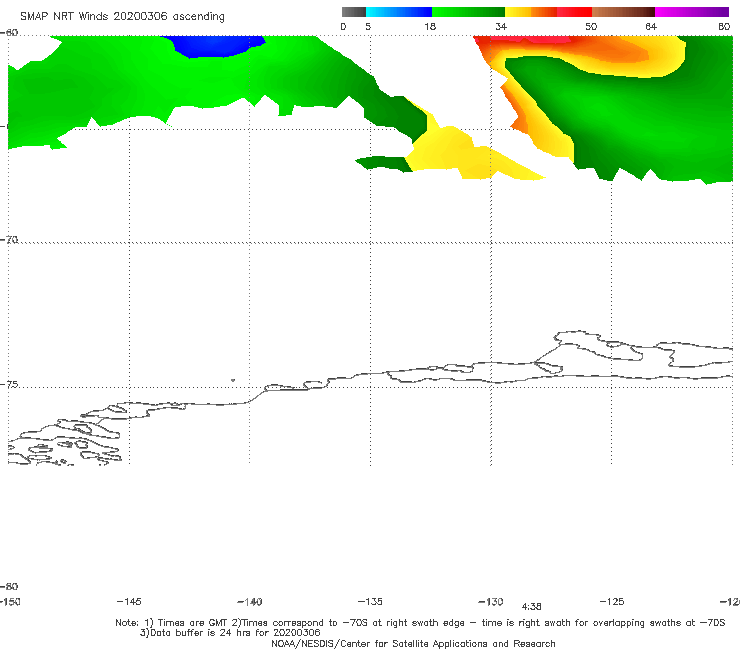The height and width of the screenshot is (650, 740).
Task: Click the longitude label '-135'
Action: pos(370,601)
